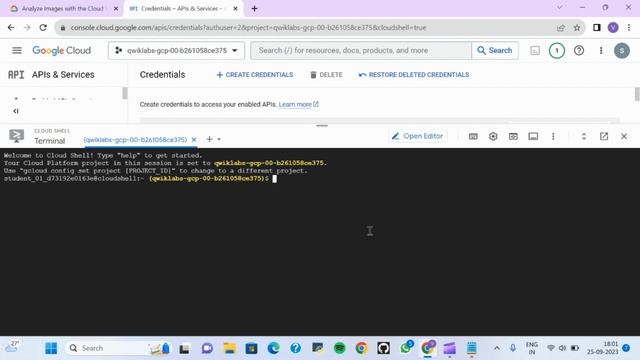Click the blue Search button
Viewport: 640px width, 360px height.
(x=495, y=50)
